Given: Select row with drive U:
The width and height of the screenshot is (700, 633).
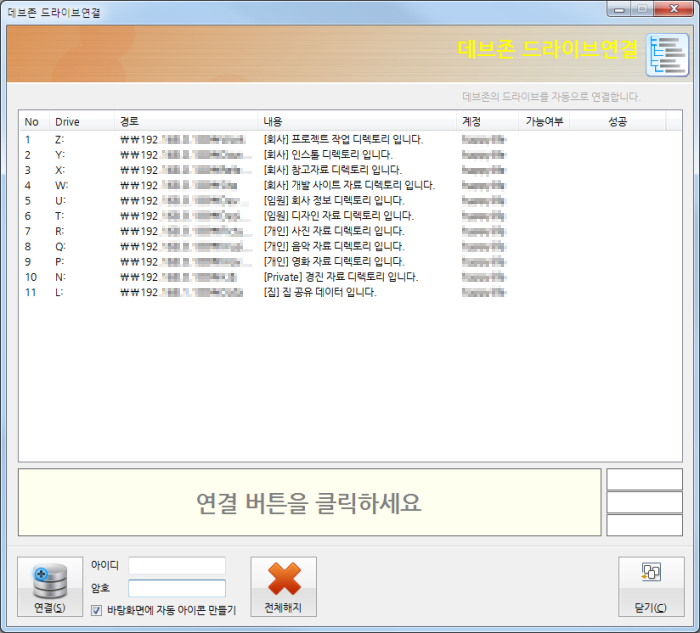Looking at the screenshot, I should [x=350, y=201].
